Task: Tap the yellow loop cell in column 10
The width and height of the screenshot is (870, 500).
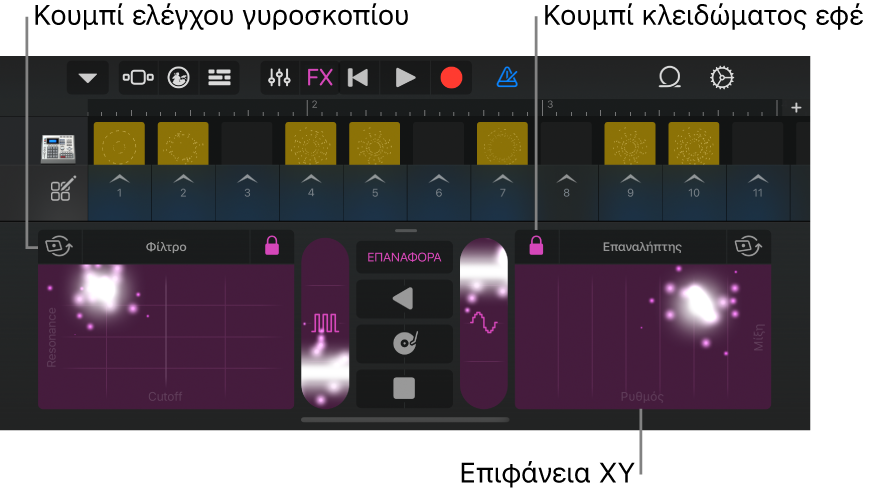Action: click(x=694, y=144)
